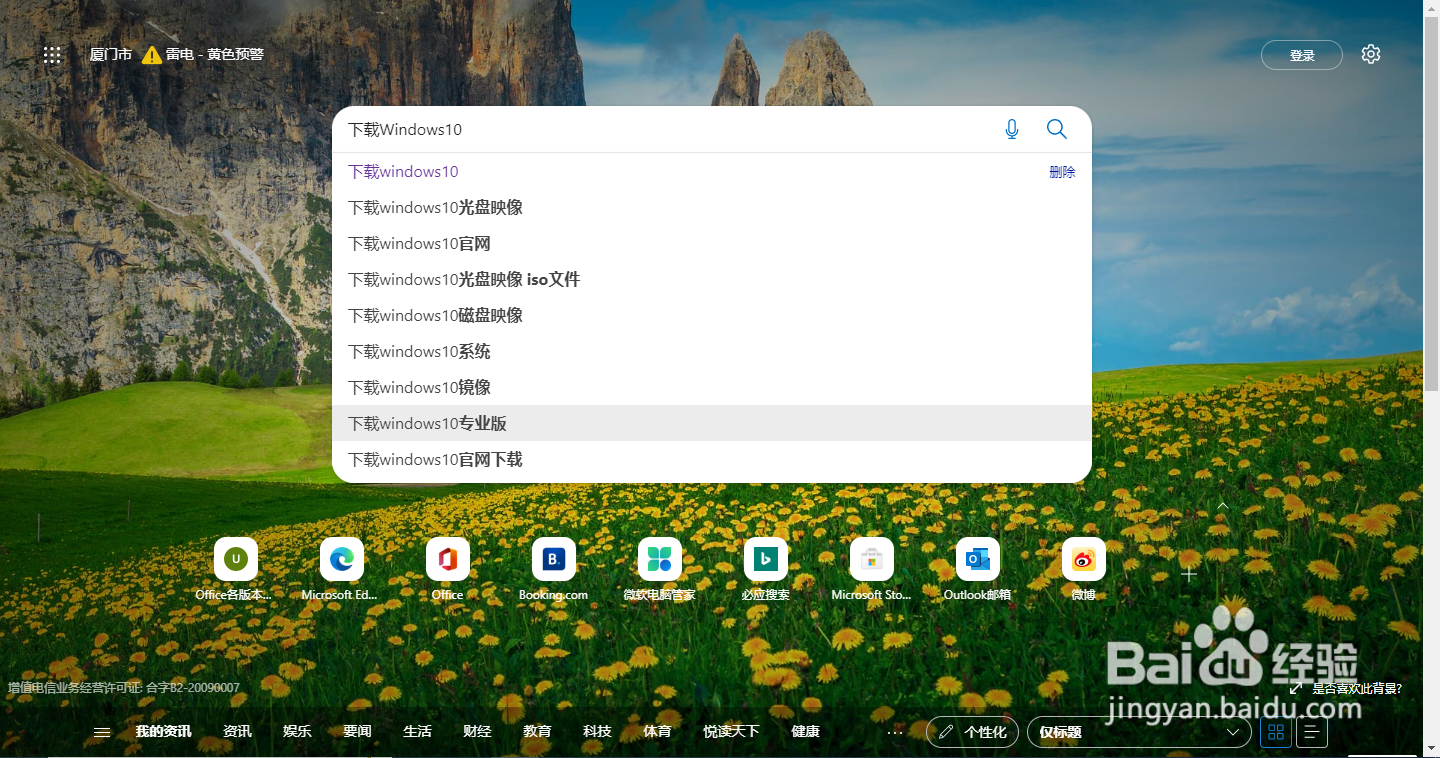
Task: Switch to 体育 tab
Action: click(x=657, y=732)
